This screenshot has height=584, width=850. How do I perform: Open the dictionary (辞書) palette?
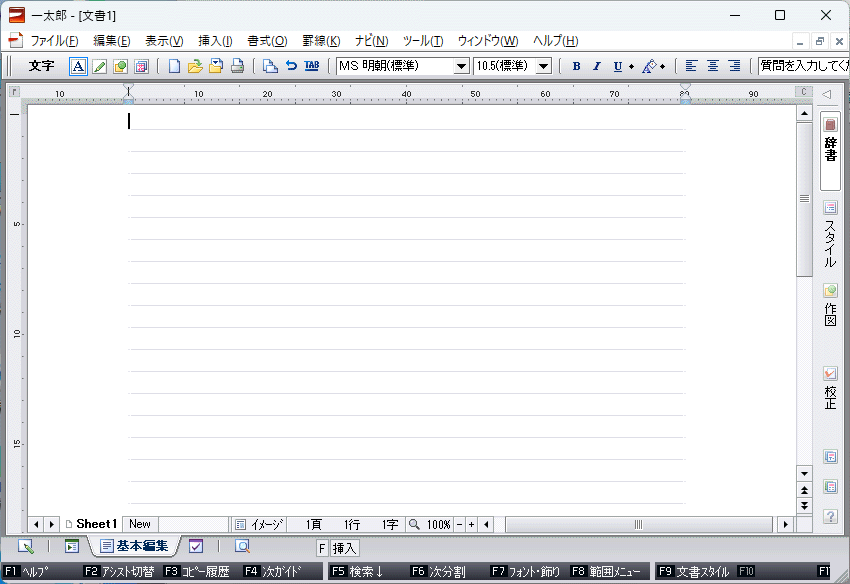point(830,150)
